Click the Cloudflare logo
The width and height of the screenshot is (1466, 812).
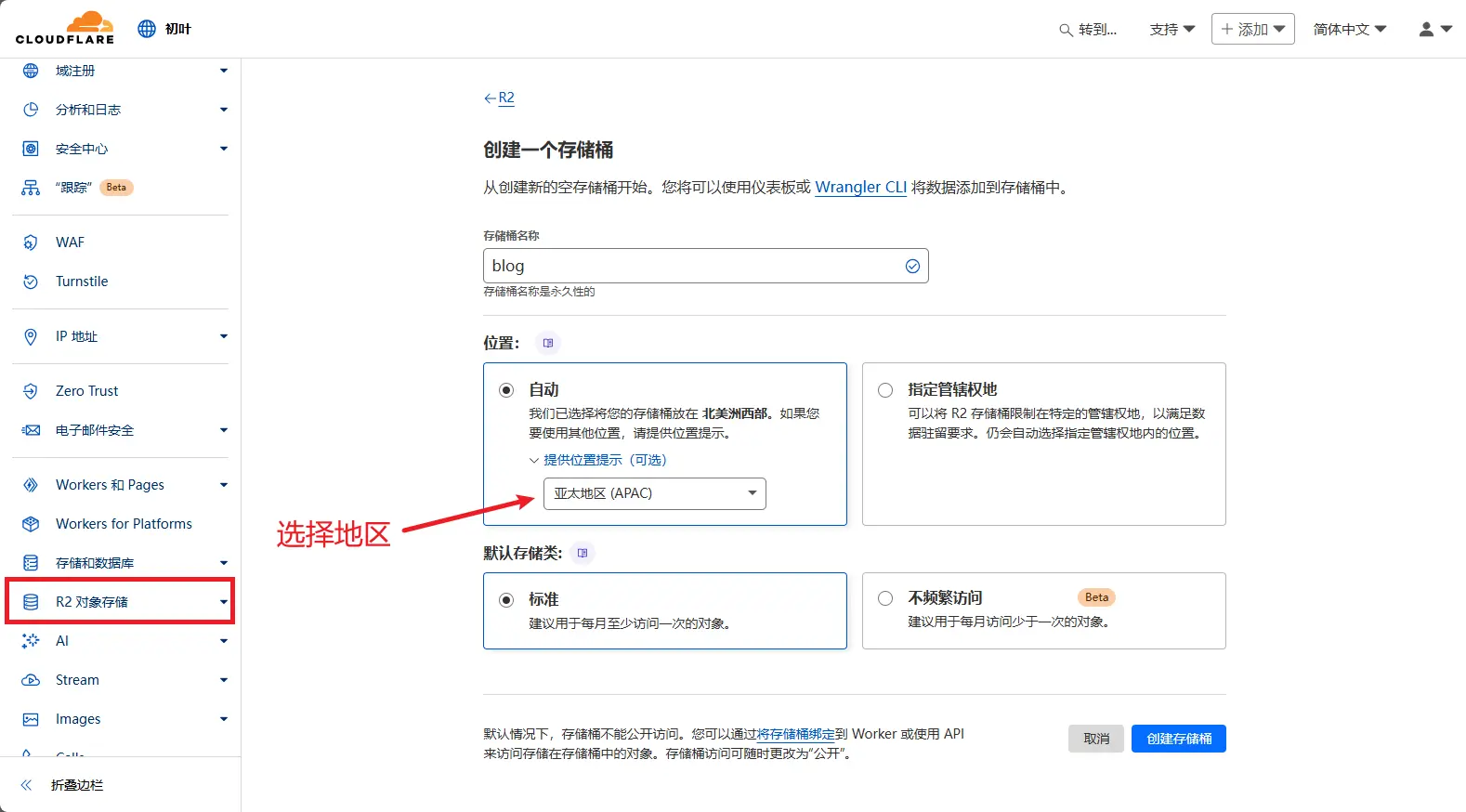pos(65,28)
